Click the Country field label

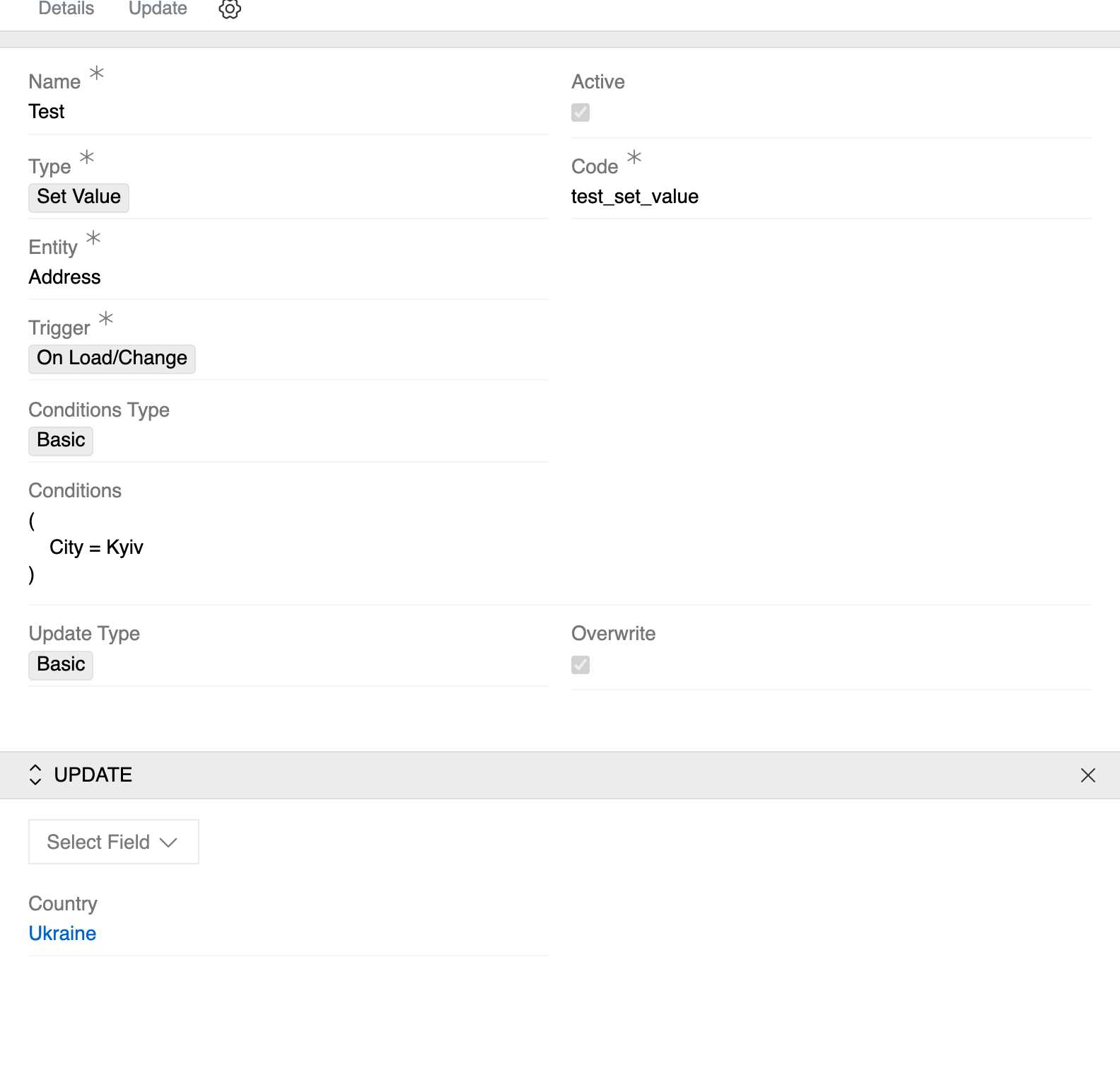(63, 904)
